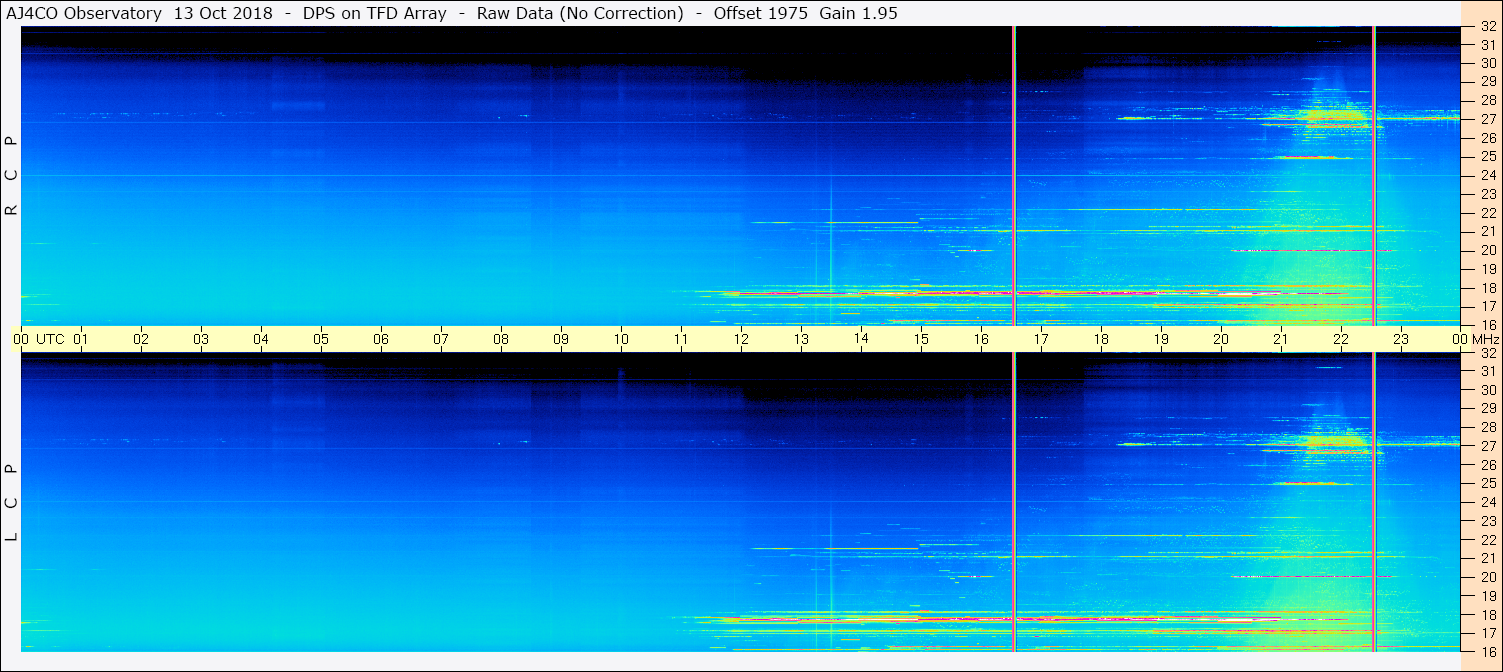Select the "10" hour label on the time axis
This screenshot has height=672, width=1503.
coord(621,339)
